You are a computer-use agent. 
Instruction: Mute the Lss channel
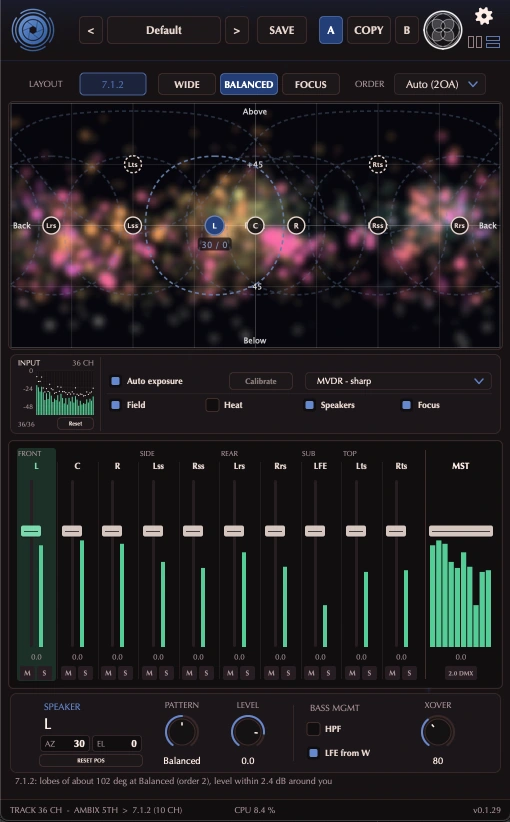[149, 673]
